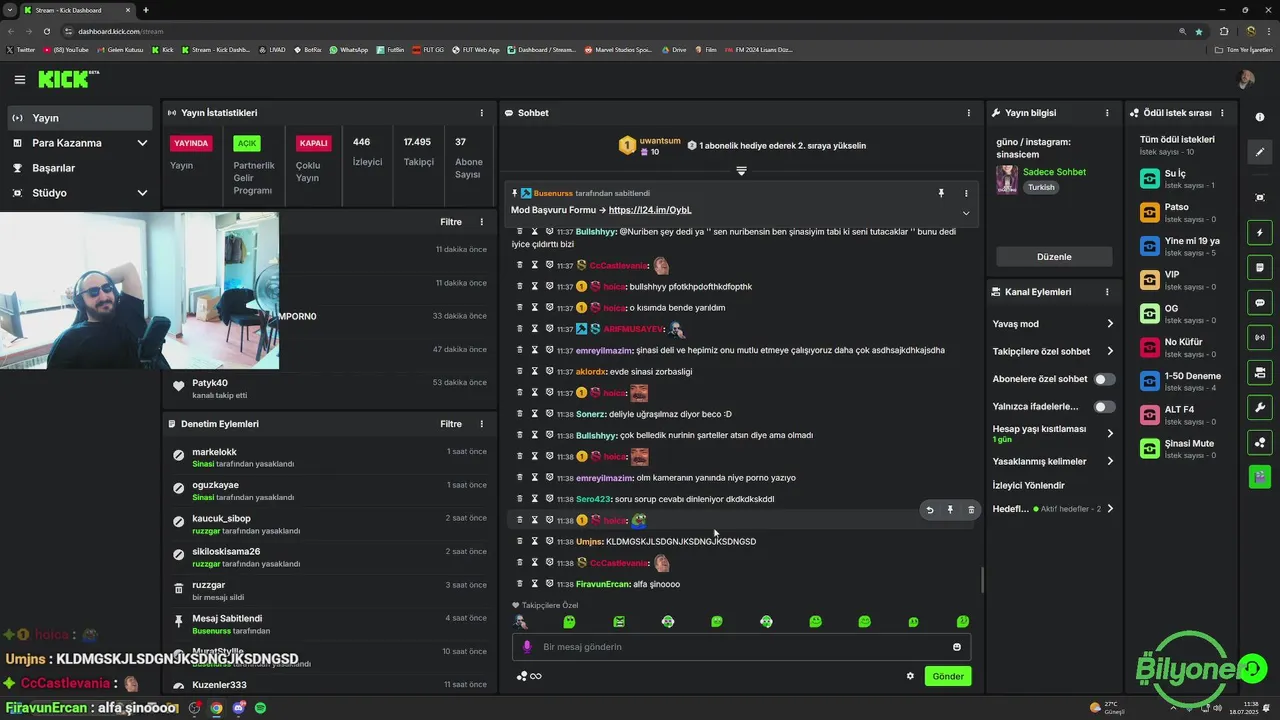Open Hedefler active goals chevron
The height and width of the screenshot is (720, 1280).
1110,509
